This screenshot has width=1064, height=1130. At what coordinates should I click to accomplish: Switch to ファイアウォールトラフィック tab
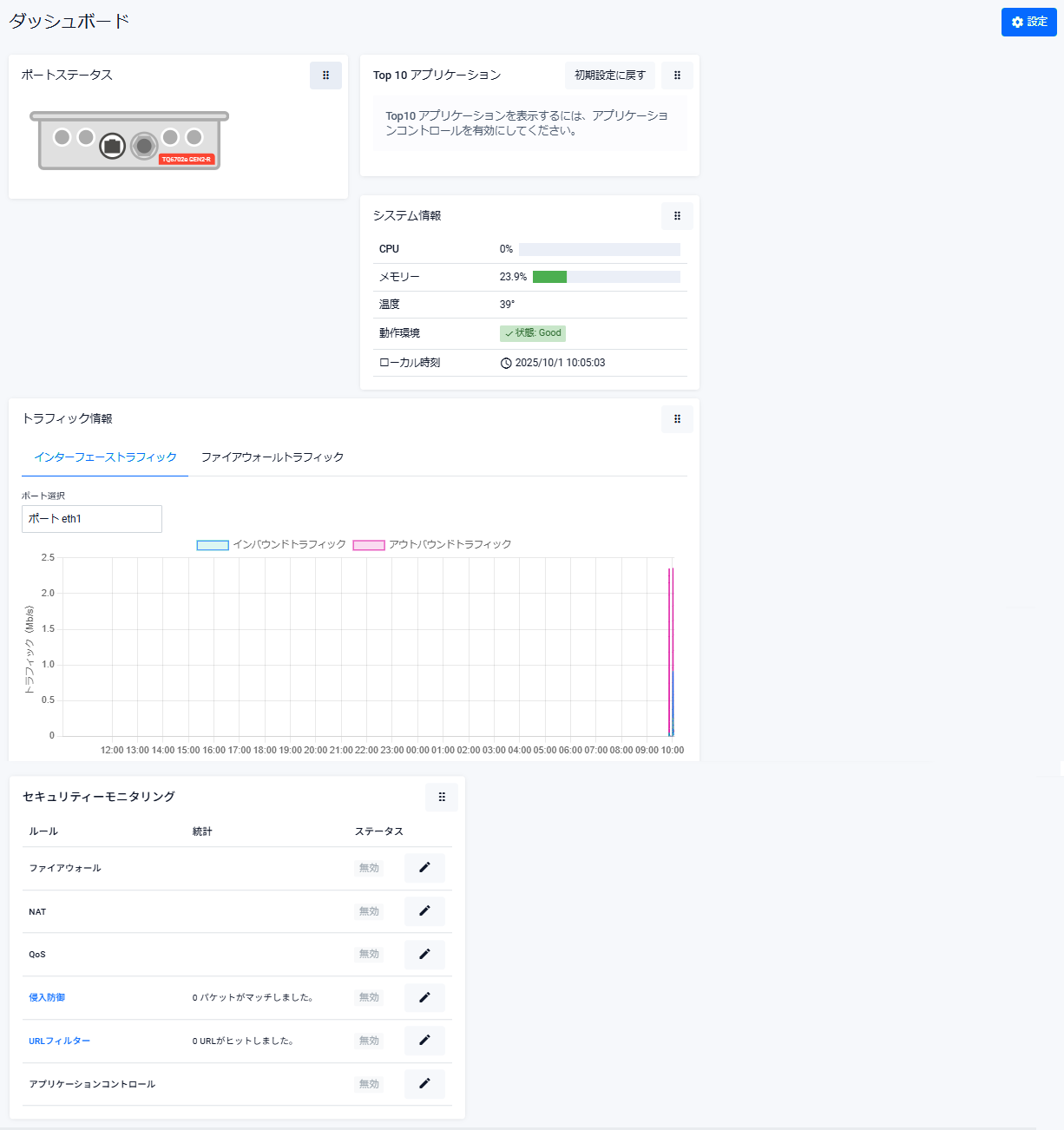273,457
